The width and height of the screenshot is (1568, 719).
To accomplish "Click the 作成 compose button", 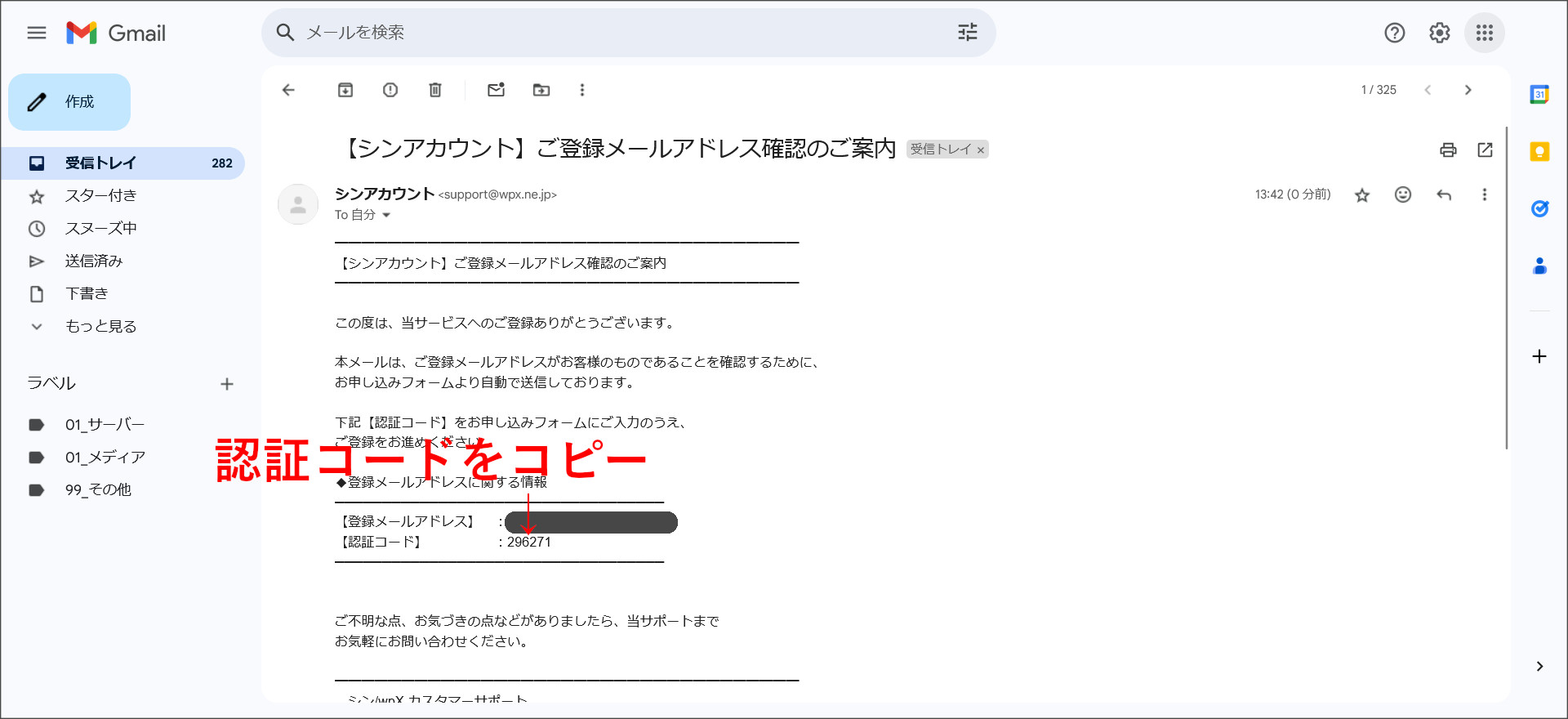I will click(x=69, y=102).
